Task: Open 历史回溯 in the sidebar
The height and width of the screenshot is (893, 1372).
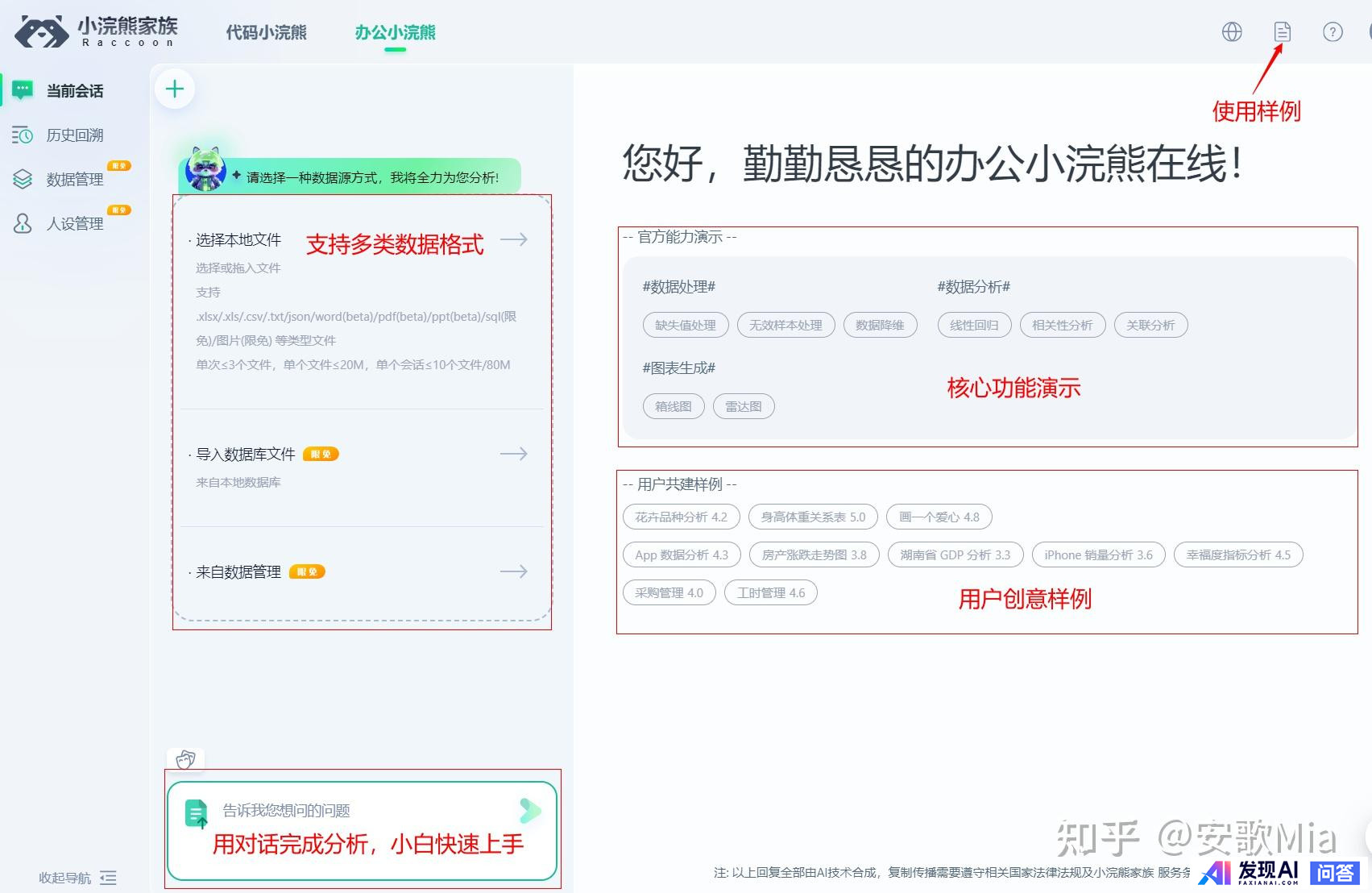Action: (x=74, y=135)
